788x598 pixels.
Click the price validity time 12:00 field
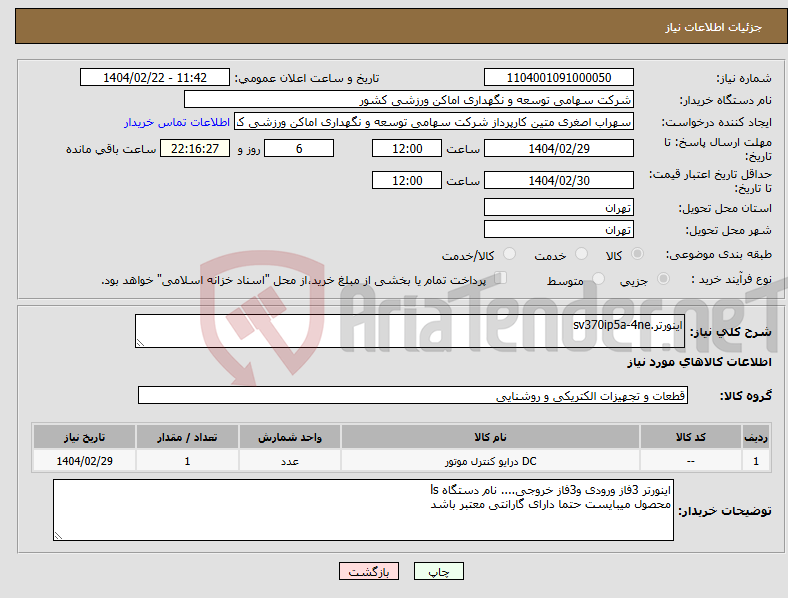point(407,180)
